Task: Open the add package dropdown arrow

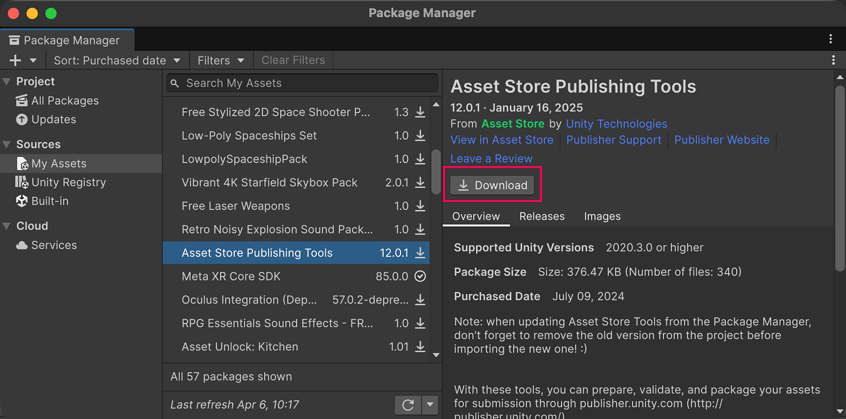Action: [33, 60]
